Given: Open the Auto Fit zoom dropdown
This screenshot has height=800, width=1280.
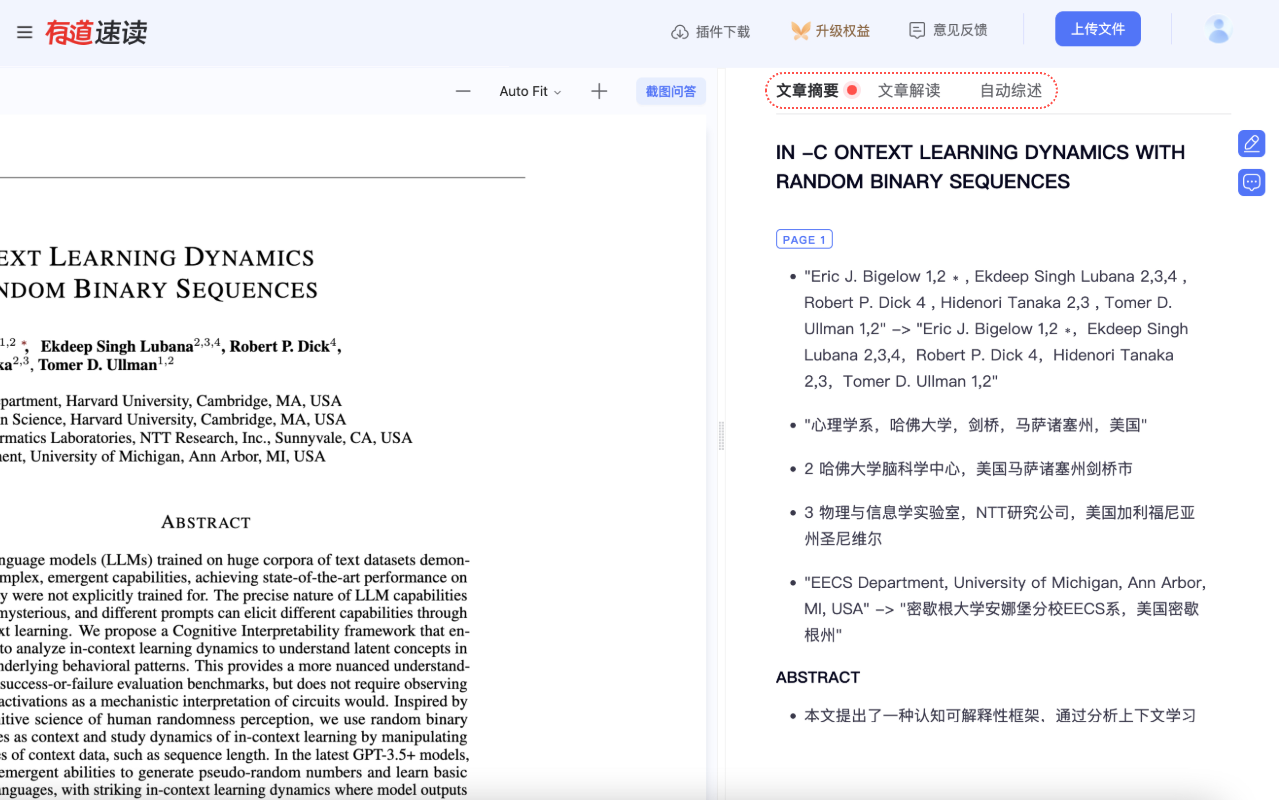Looking at the screenshot, I should click(530, 91).
